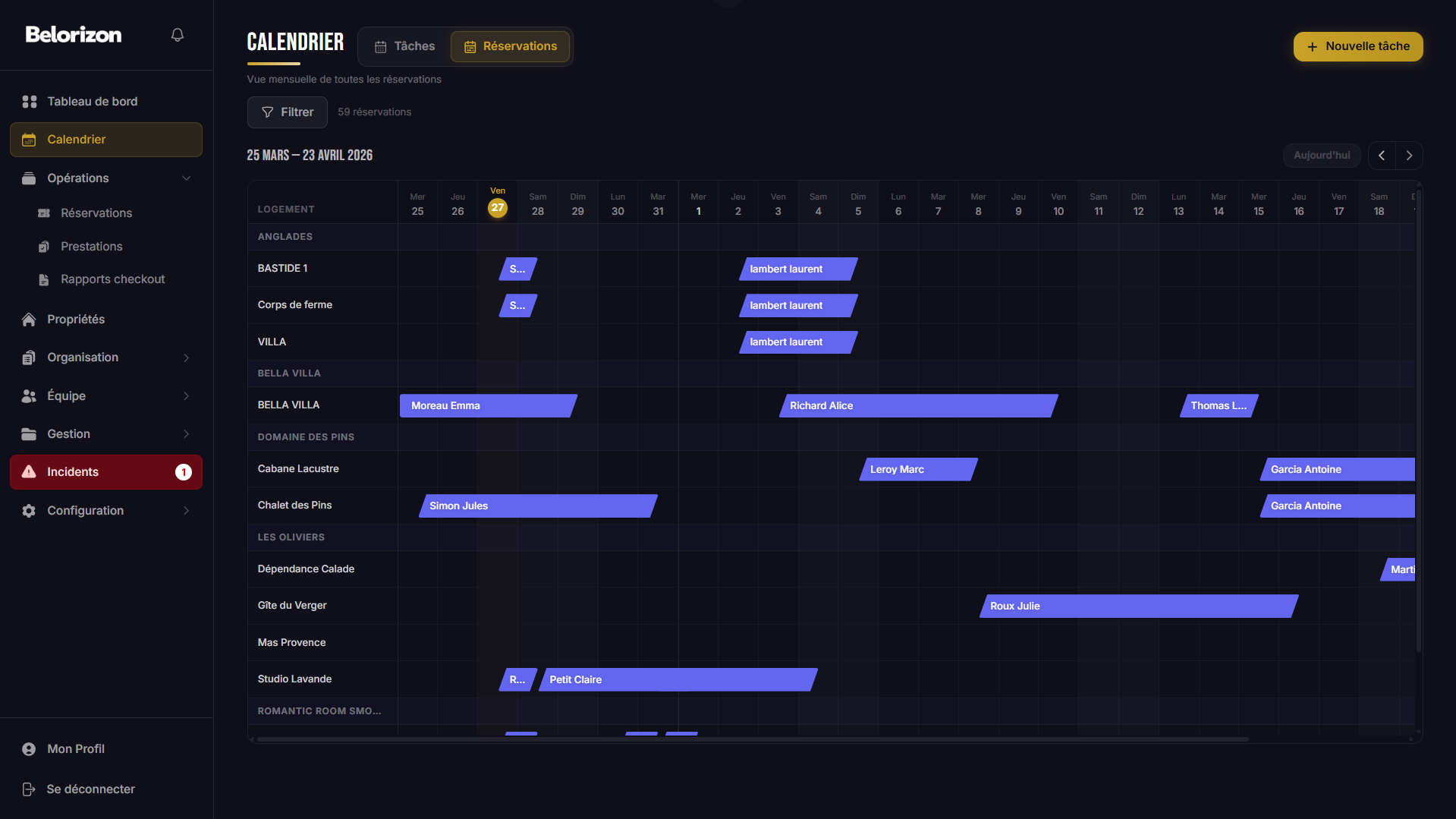Viewport: 1456px width, 819px height.
Task: Select the Réservations tab
Action: pyautogui.click(x=510, y=46)
